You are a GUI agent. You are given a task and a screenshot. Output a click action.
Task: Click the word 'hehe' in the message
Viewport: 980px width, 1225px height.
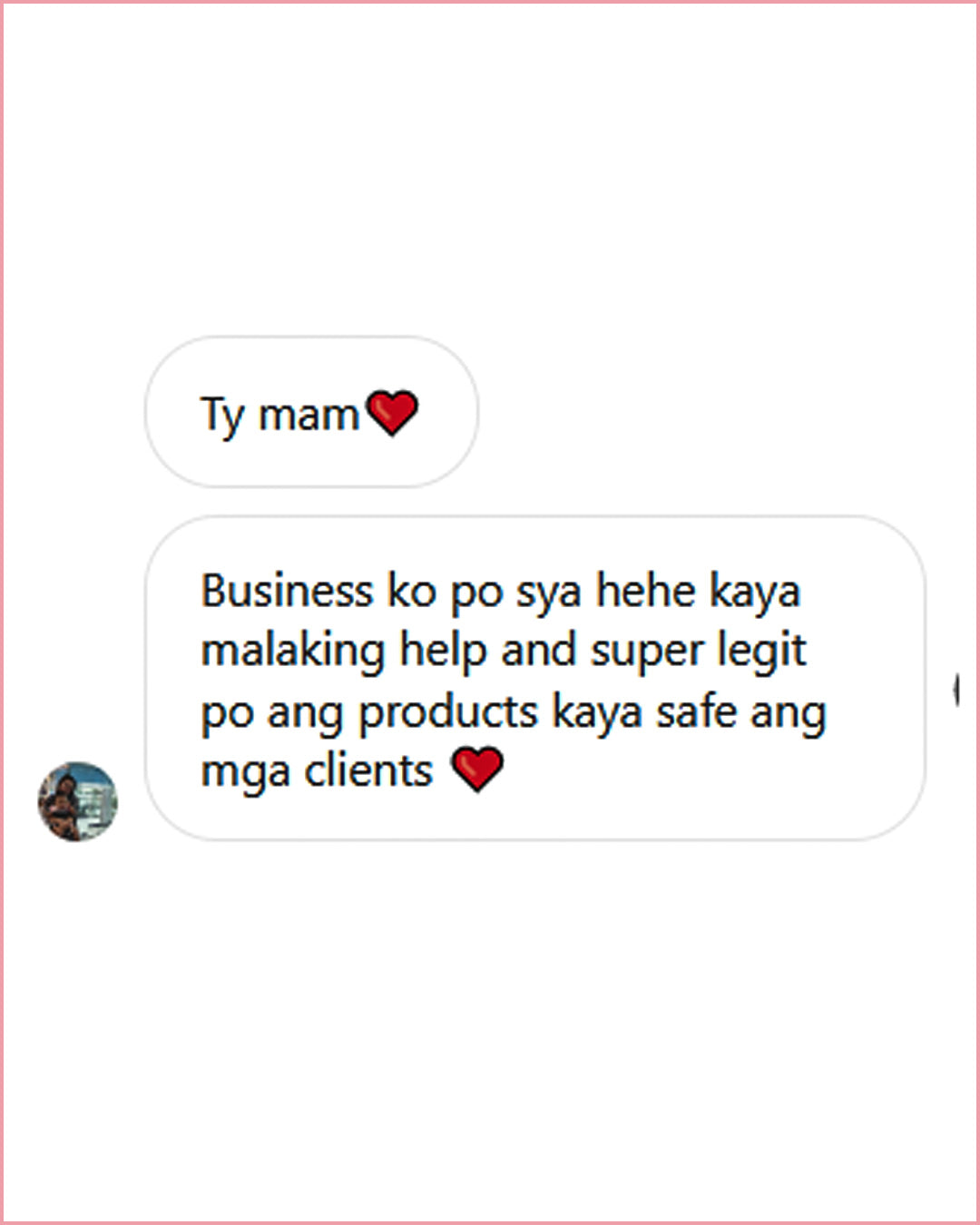point(645,591)
